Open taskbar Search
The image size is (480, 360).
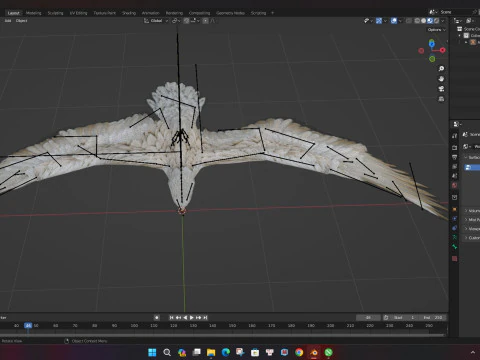[167, 352]
